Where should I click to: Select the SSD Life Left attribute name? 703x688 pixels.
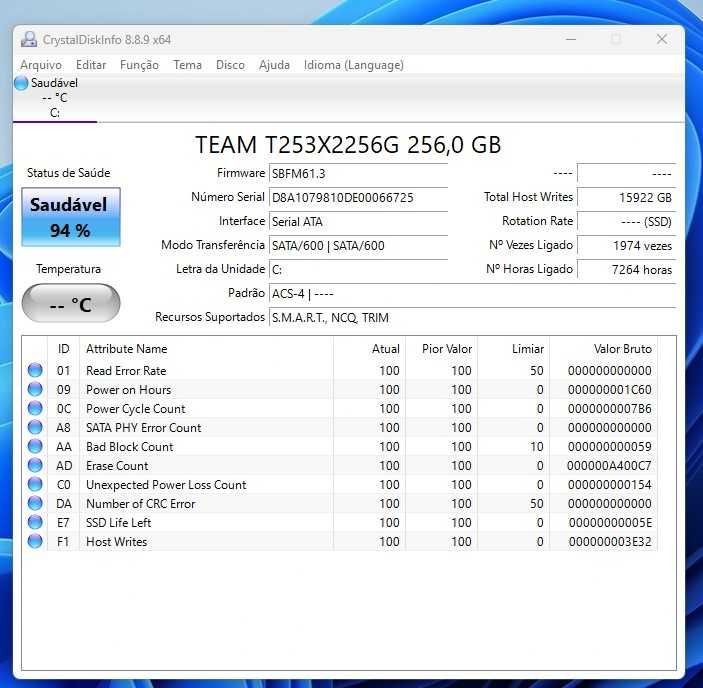pyautogui.click(x=118, y=523)
